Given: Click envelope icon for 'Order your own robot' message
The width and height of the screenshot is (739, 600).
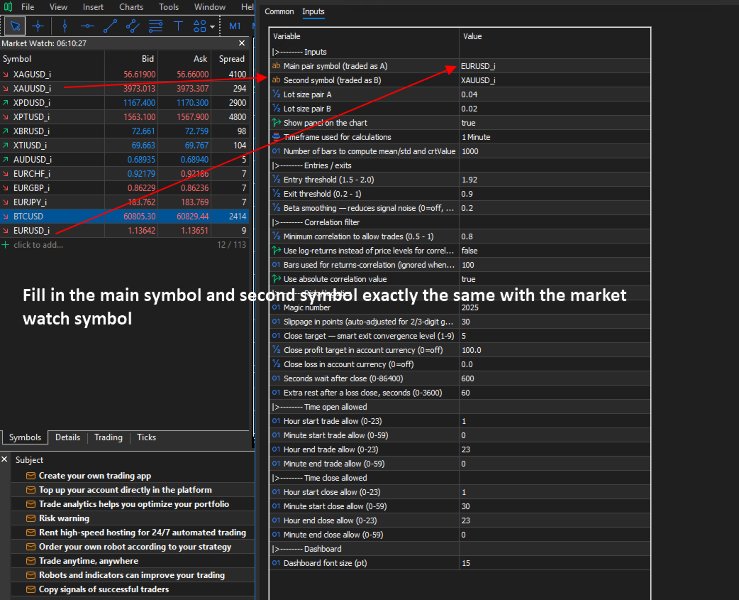Looking at the screenshot, I should (31, 547).
